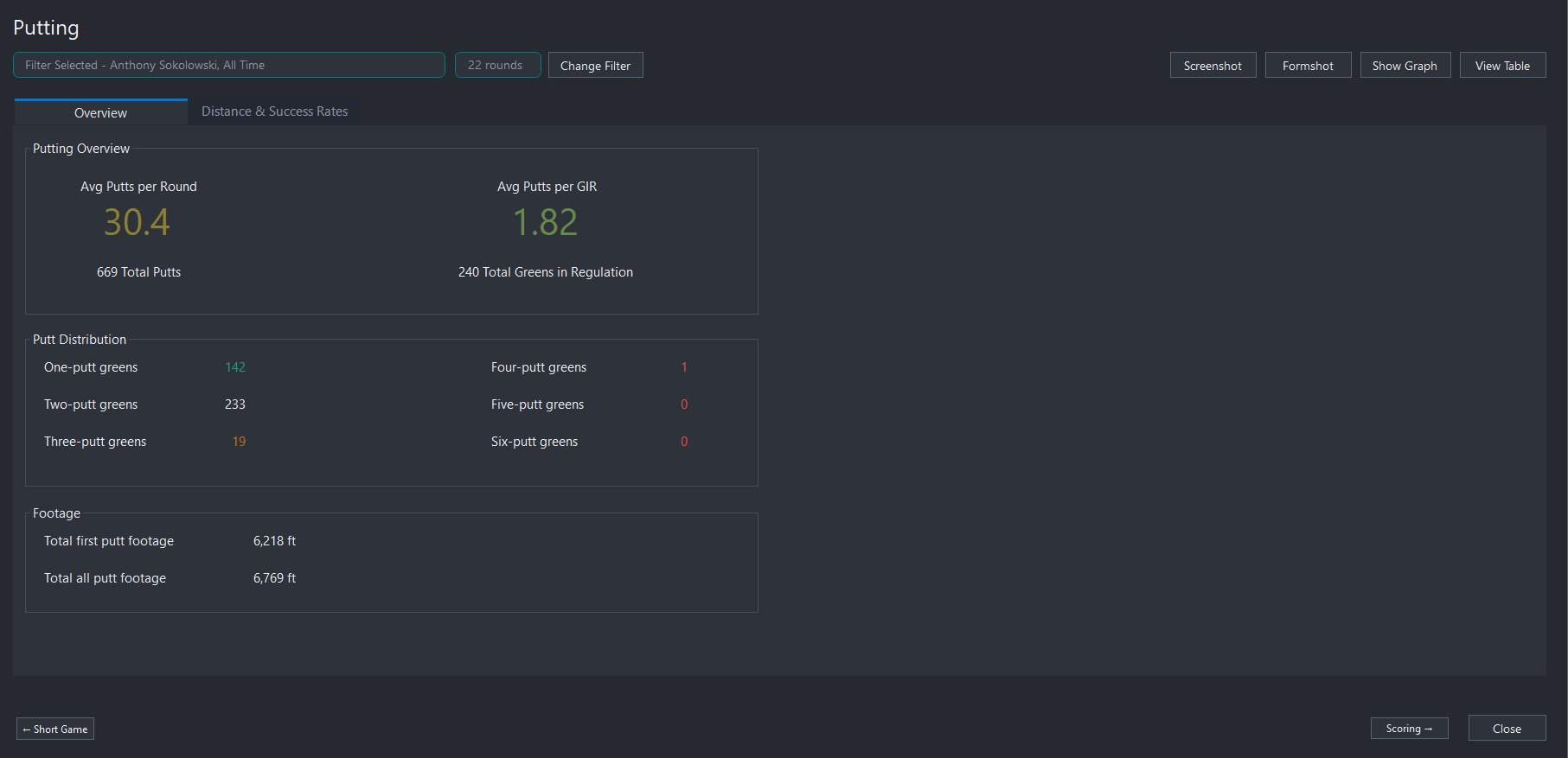Click the One-putt greens label
The width and height of the screenshot is (1568, 758).
(x=91, y=367)
